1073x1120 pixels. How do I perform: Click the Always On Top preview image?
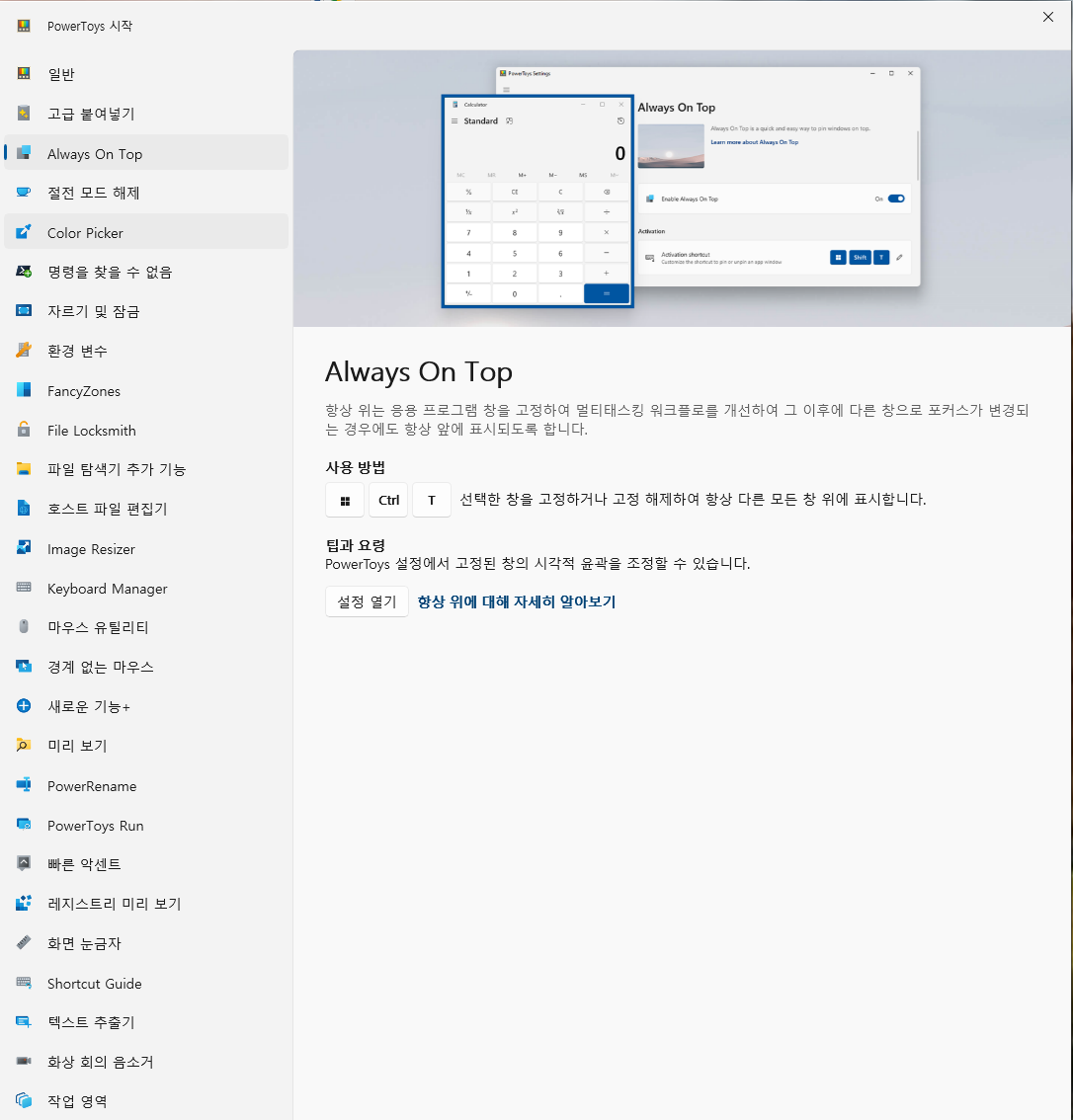tap(682, 189)
